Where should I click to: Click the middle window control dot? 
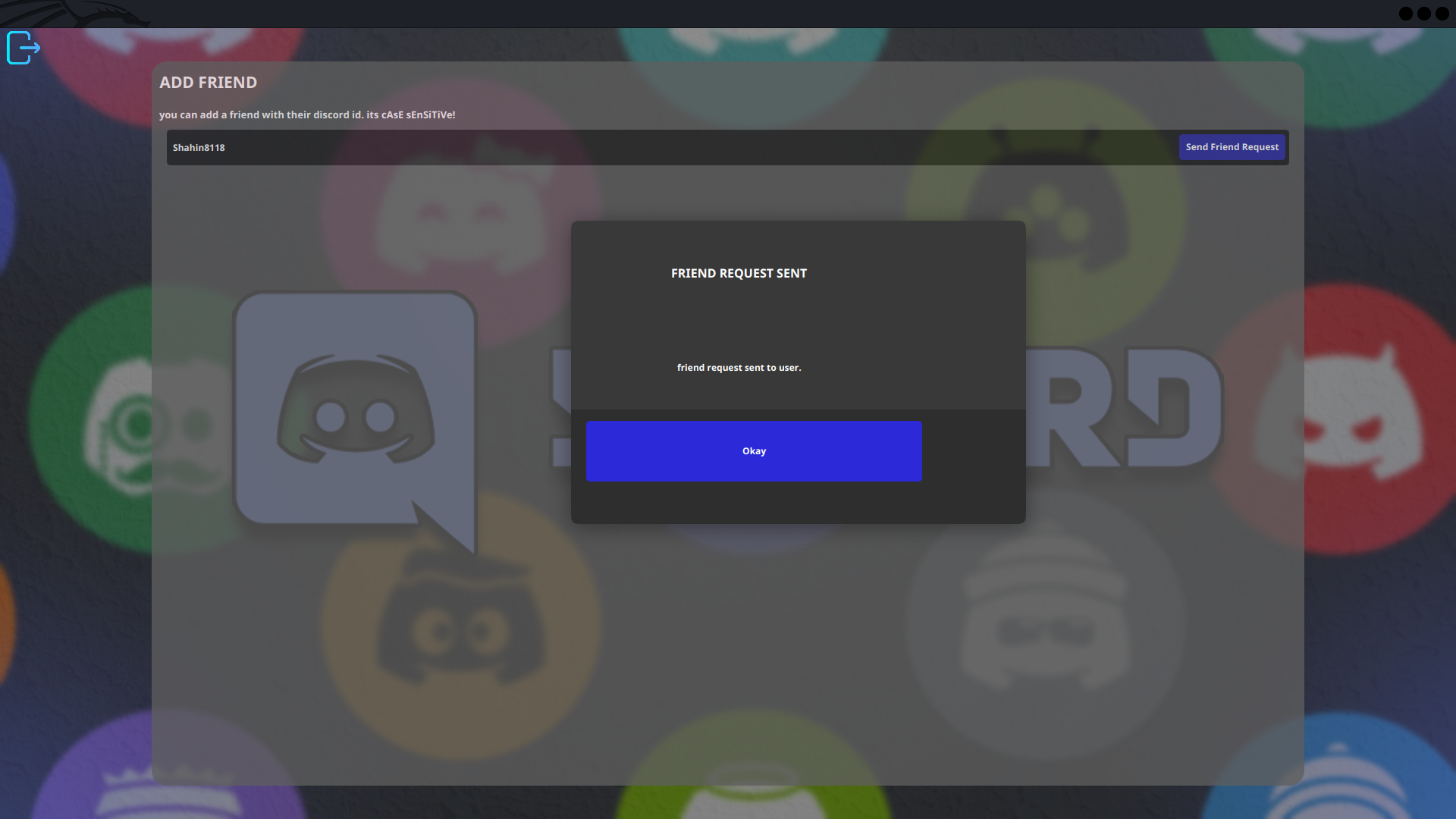(x=1425, y=13)
